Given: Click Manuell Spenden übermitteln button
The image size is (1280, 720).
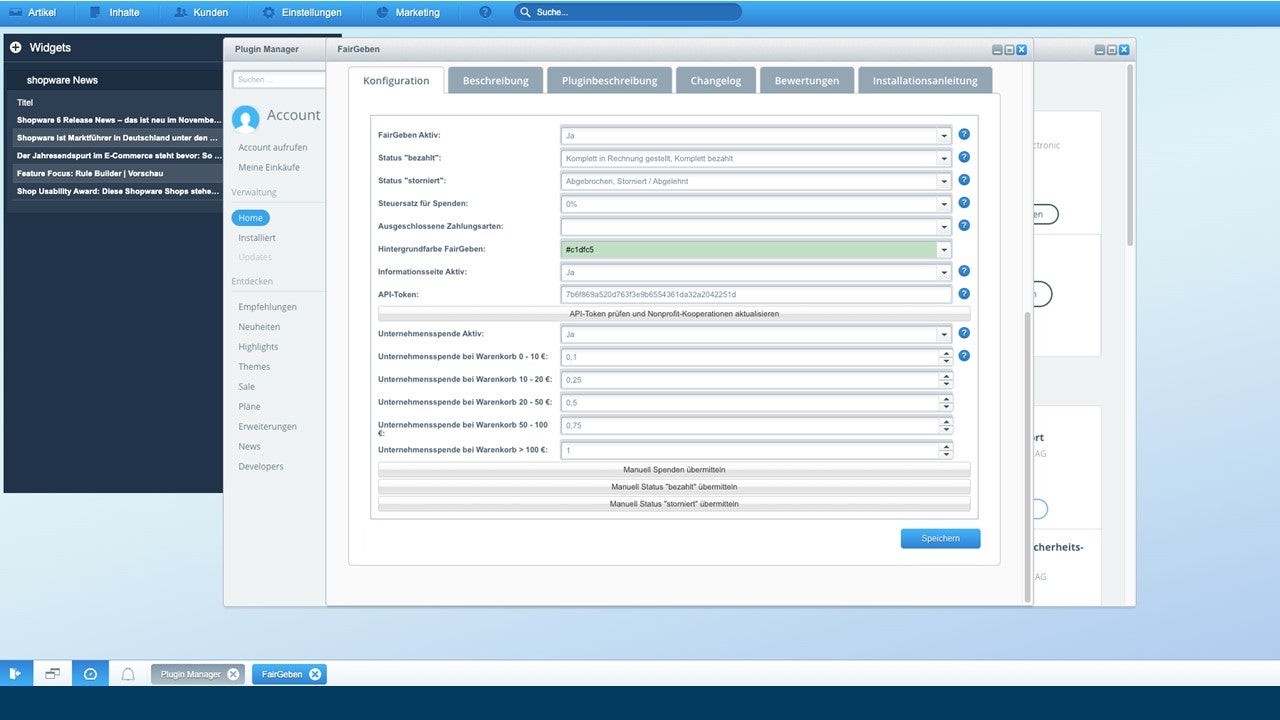Looking at the screenshot, I should (x=674, y=469).
